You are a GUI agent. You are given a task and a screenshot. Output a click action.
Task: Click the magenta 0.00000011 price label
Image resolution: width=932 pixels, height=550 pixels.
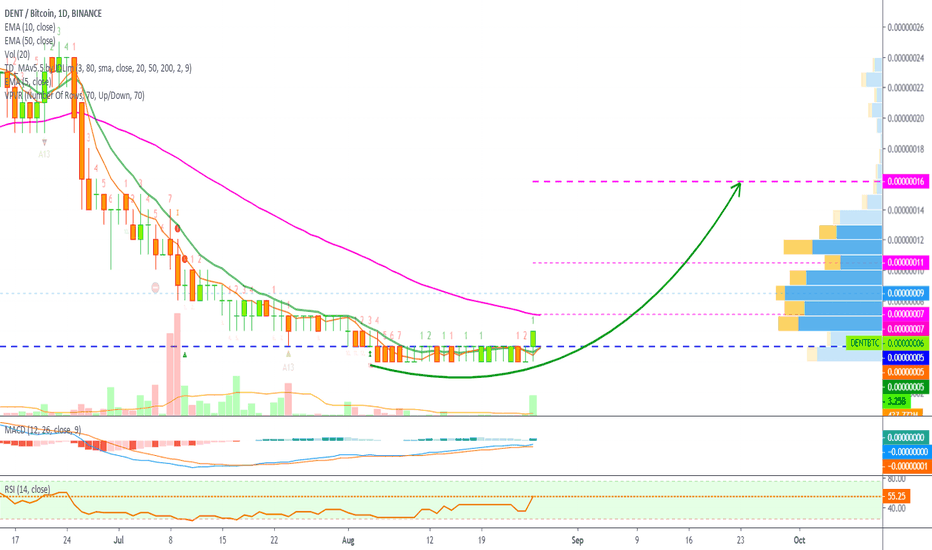906,262
